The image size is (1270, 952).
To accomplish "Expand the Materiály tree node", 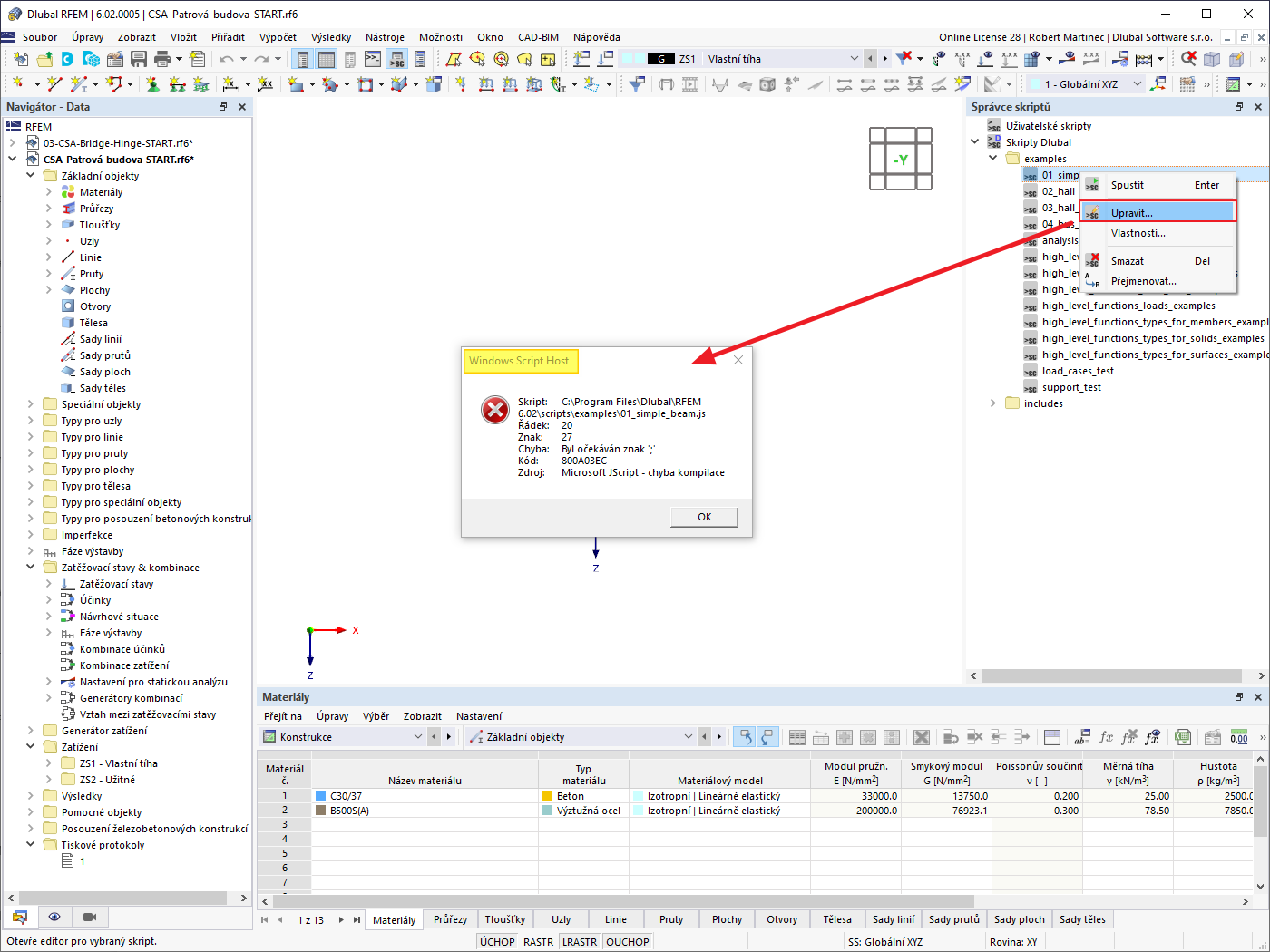I will coord(49,192).
